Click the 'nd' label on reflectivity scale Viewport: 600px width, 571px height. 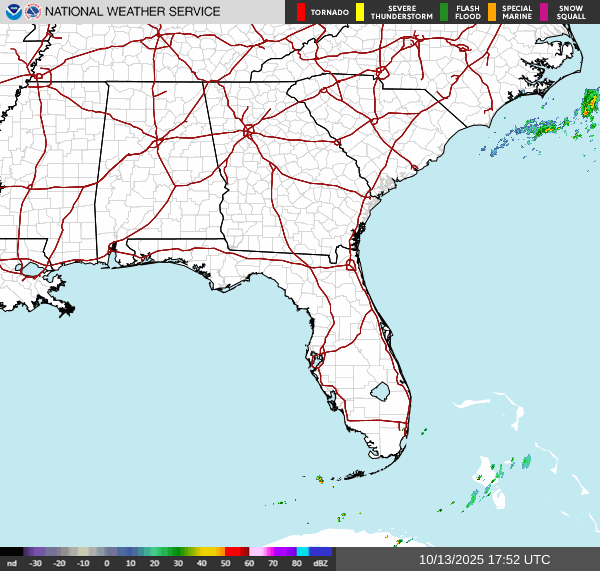point(12,563)
